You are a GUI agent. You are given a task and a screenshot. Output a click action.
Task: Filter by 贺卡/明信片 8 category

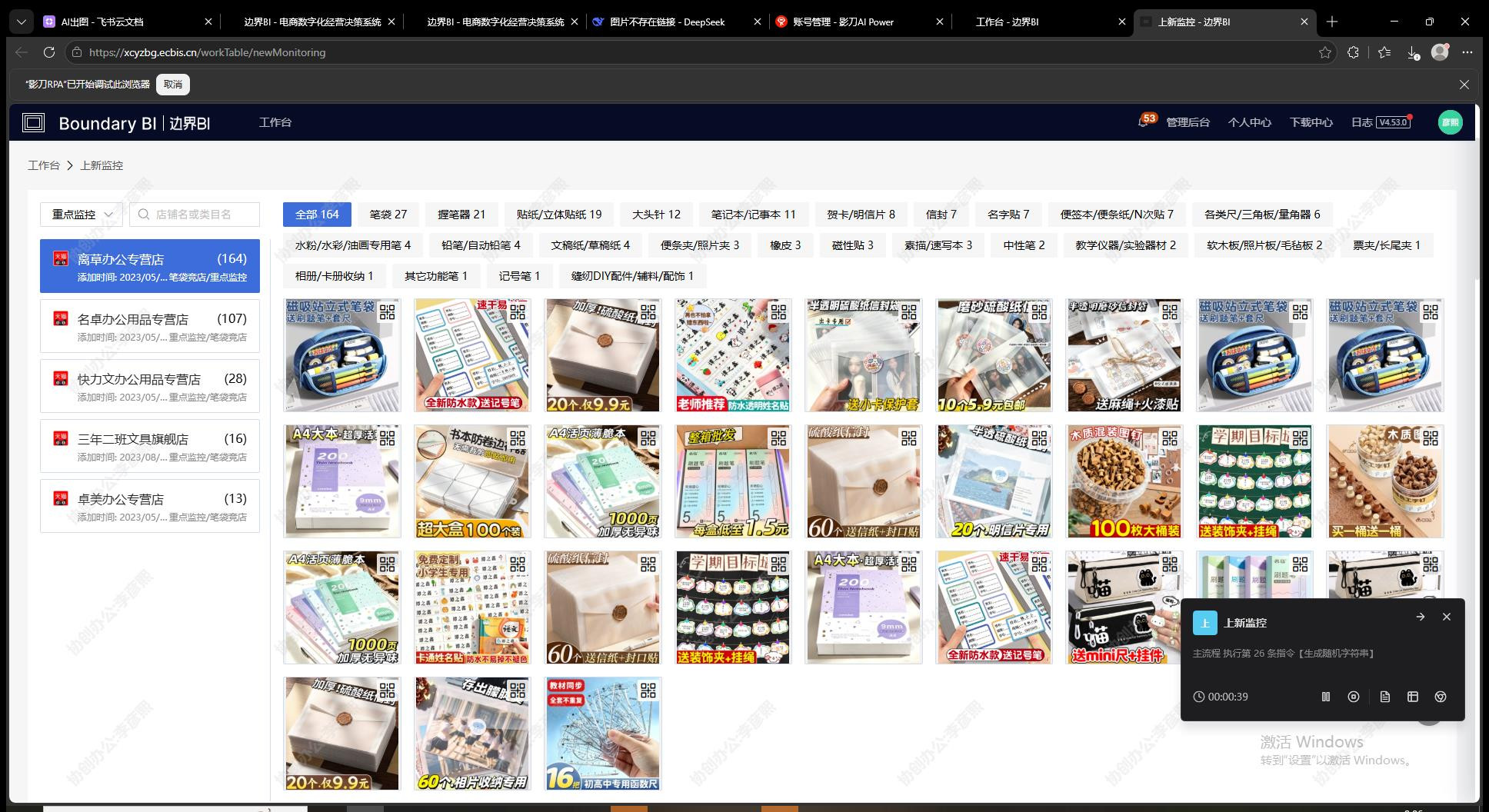(861, 215)
